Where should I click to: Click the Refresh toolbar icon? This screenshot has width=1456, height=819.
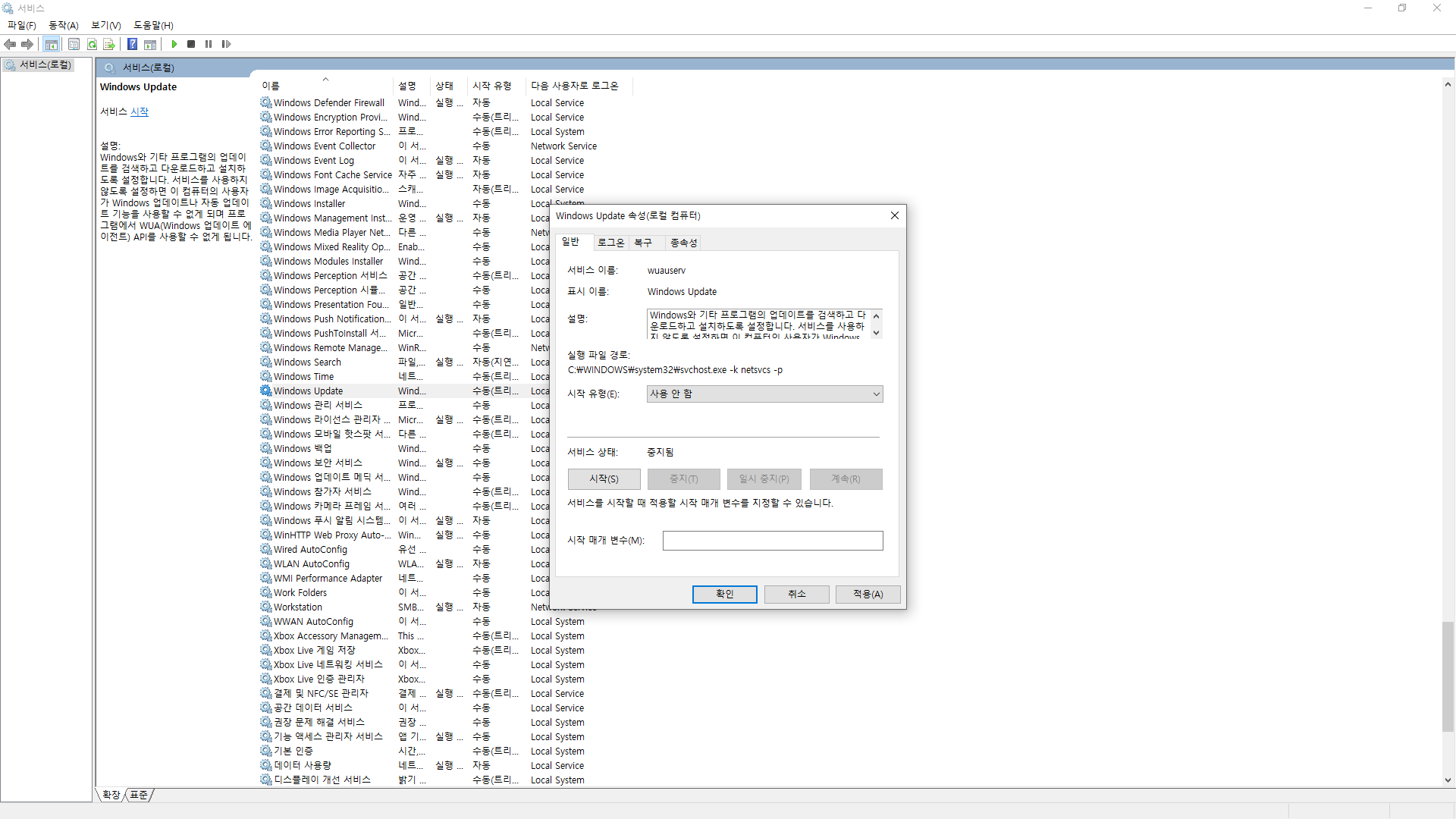pos(92,44)
